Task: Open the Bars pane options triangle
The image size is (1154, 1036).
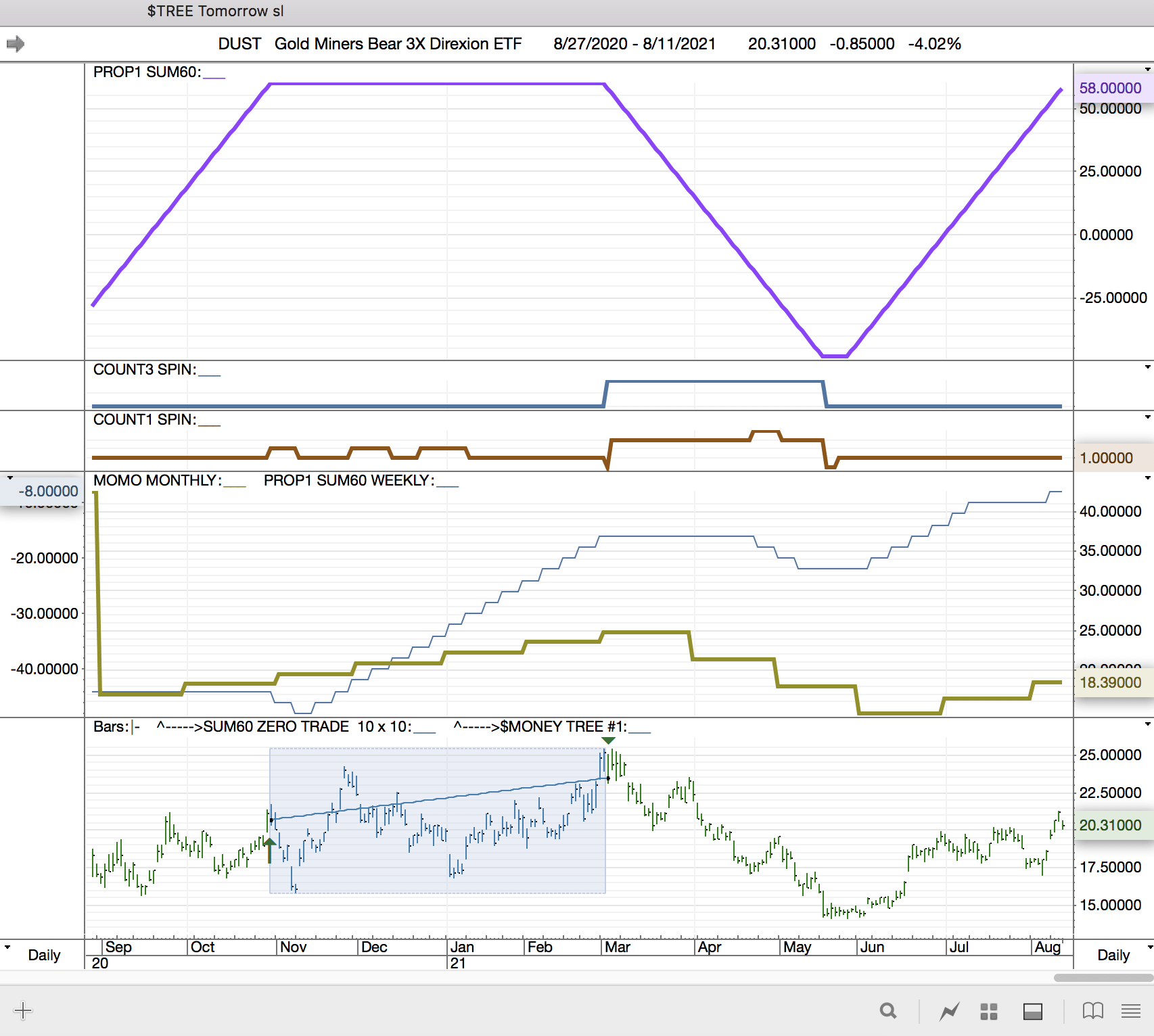Action: tap(1148, 724)
